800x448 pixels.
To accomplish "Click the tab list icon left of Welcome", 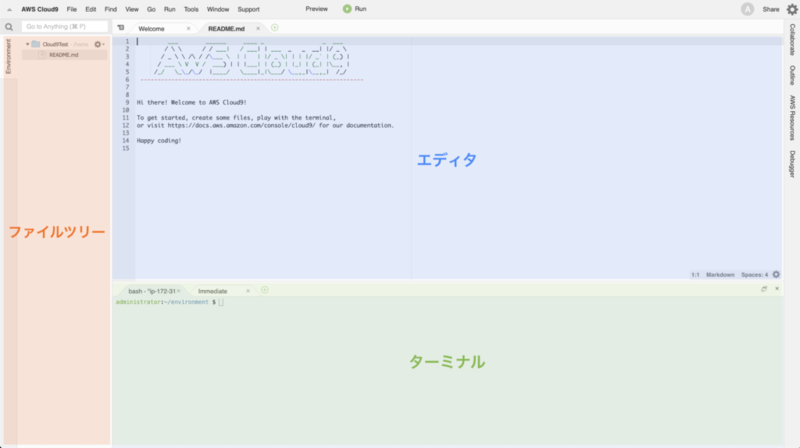I will [121, 28].
